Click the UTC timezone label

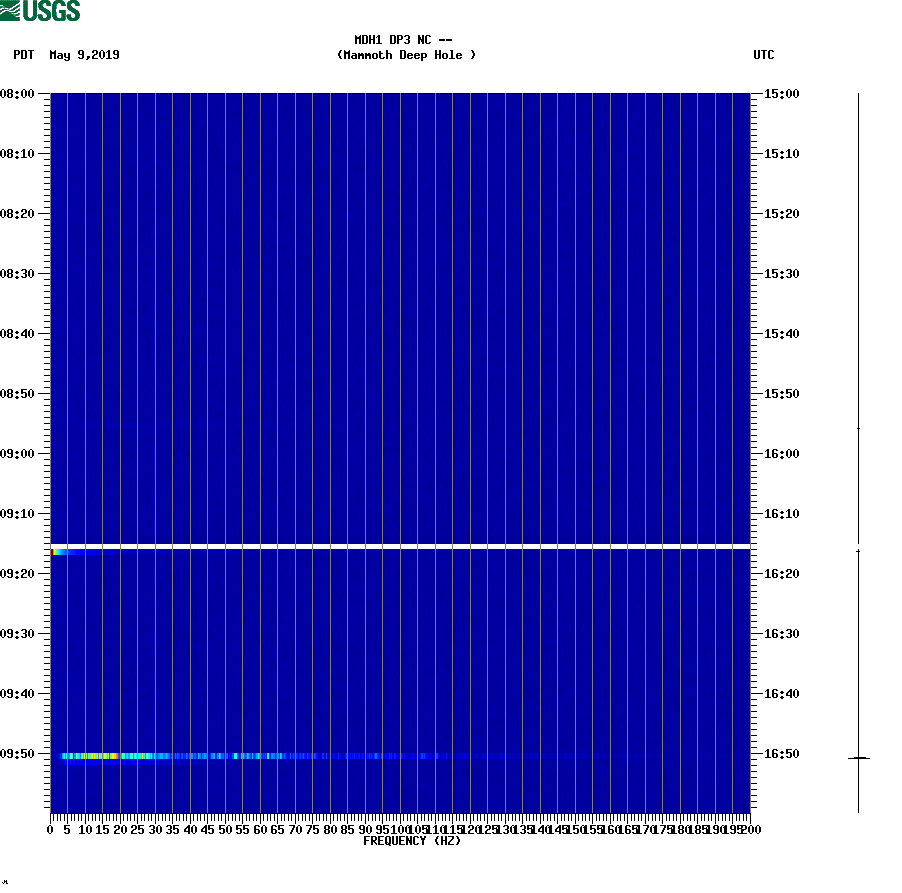point(765,55)
